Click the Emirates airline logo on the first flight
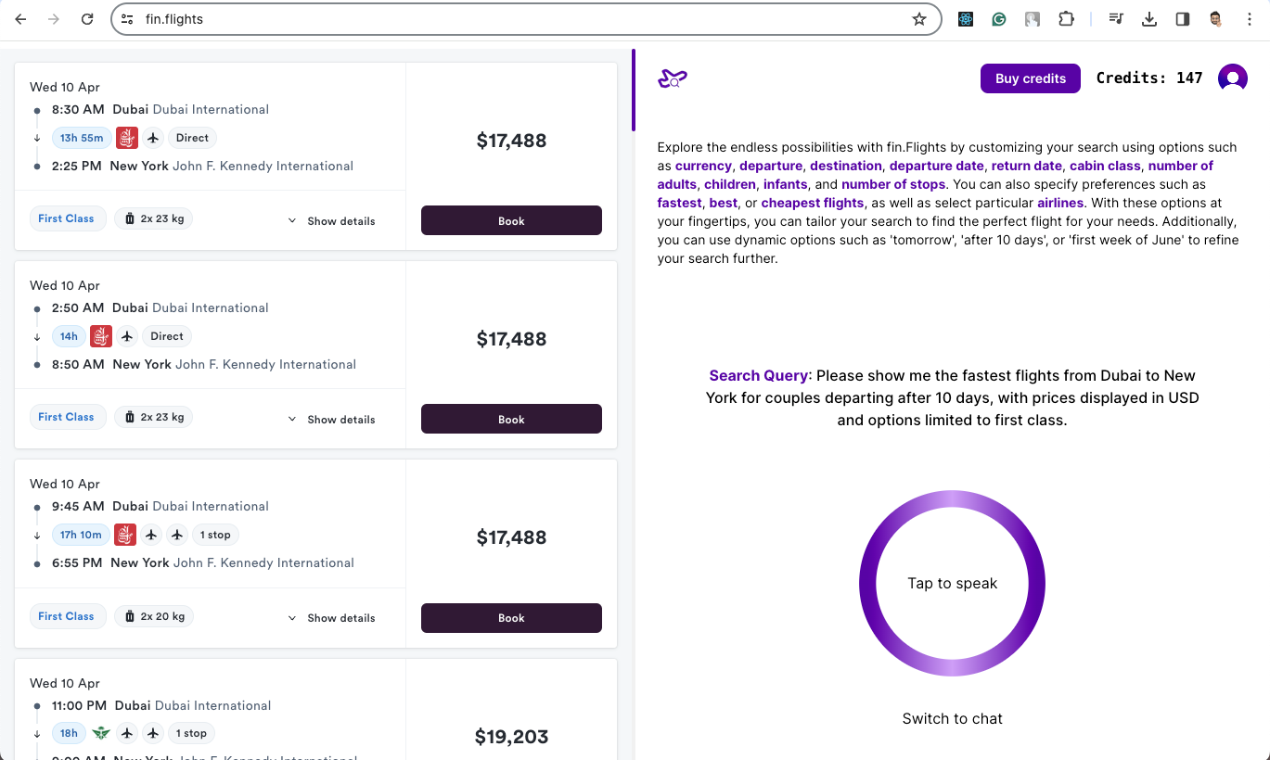 [129, 137]
